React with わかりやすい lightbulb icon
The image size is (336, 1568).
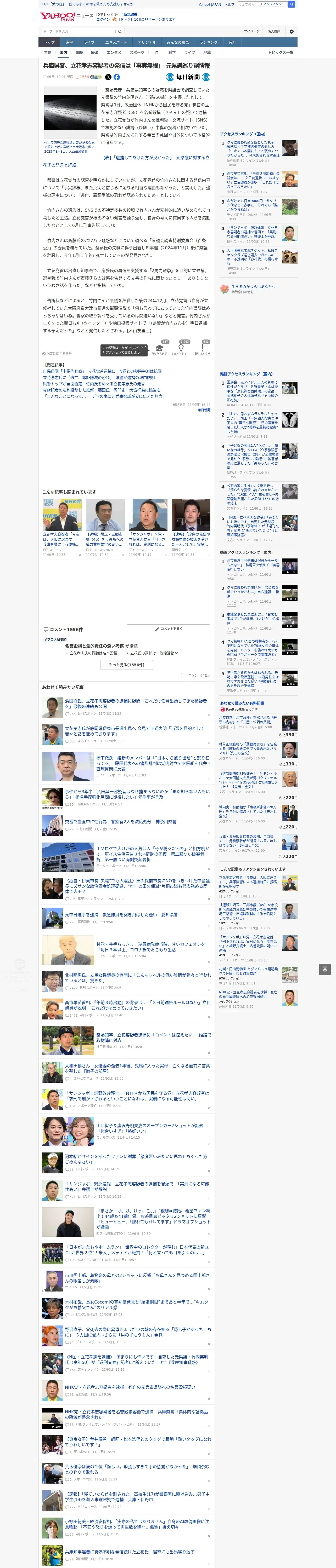point(181,348)
